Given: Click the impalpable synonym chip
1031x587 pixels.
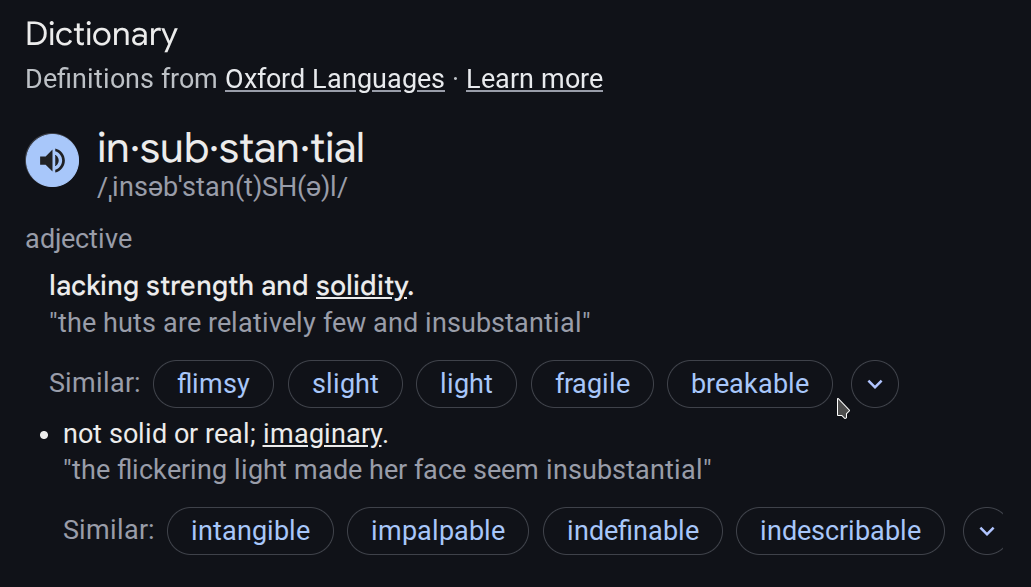Looking at the screenshot, I should 437,531.
